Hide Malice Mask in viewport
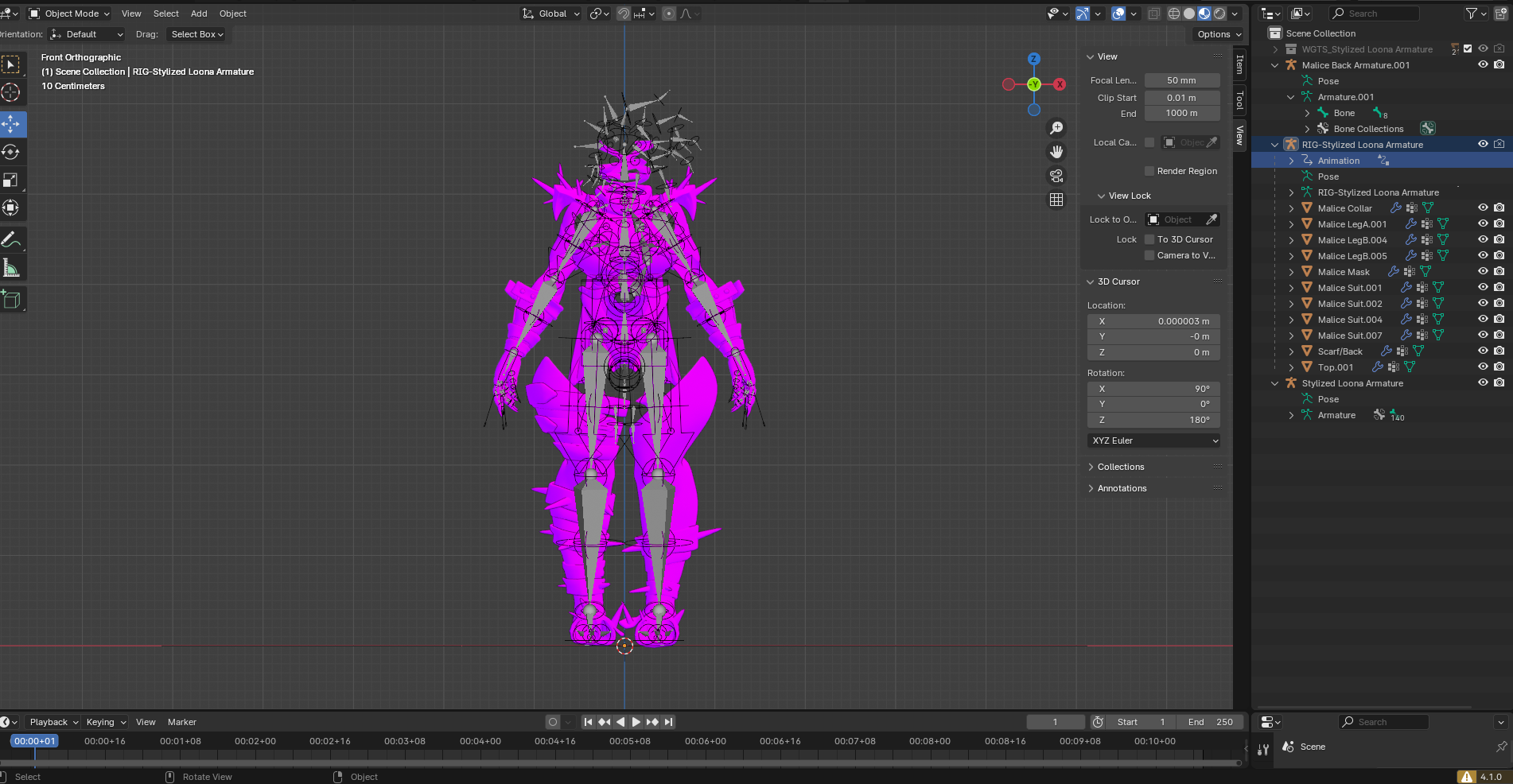Viewport: 1513px width, 784px height. pyautogui.click(x=1483, y=271)
